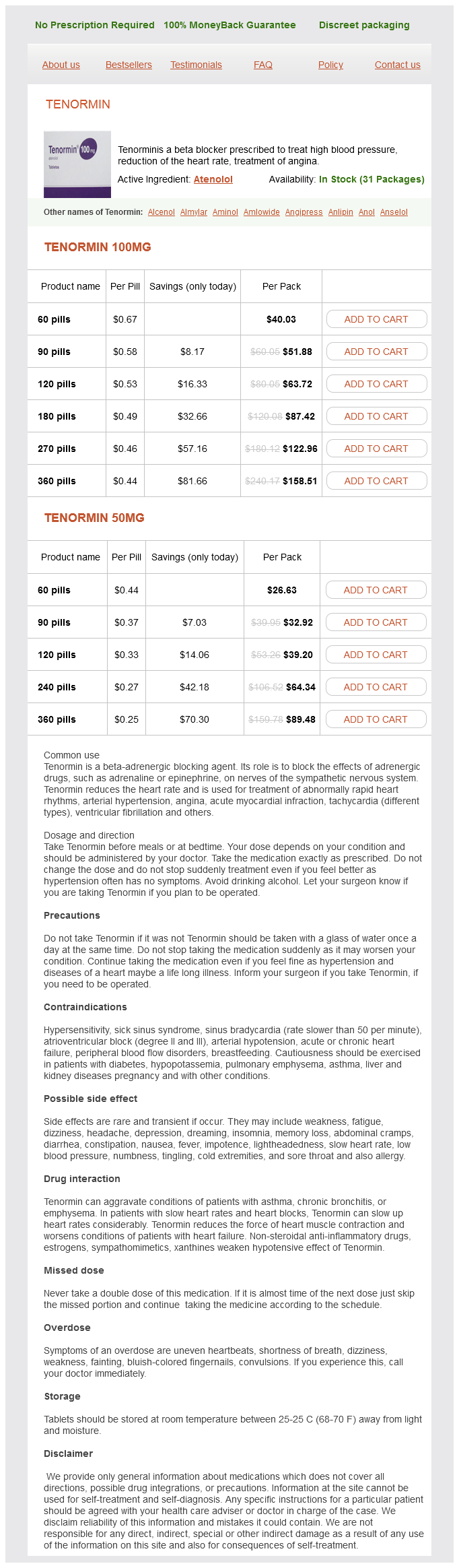Open the FAQ page
The image size is (459, 1568).
263,65
